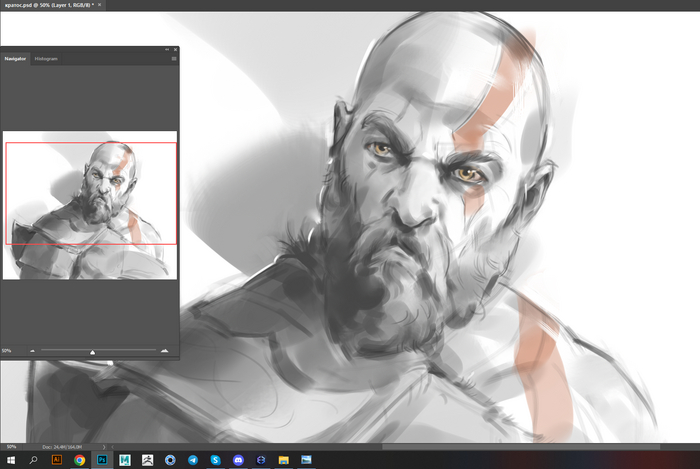Close the Navigator panel
This screenshot has height=469, width=700.
175,49
